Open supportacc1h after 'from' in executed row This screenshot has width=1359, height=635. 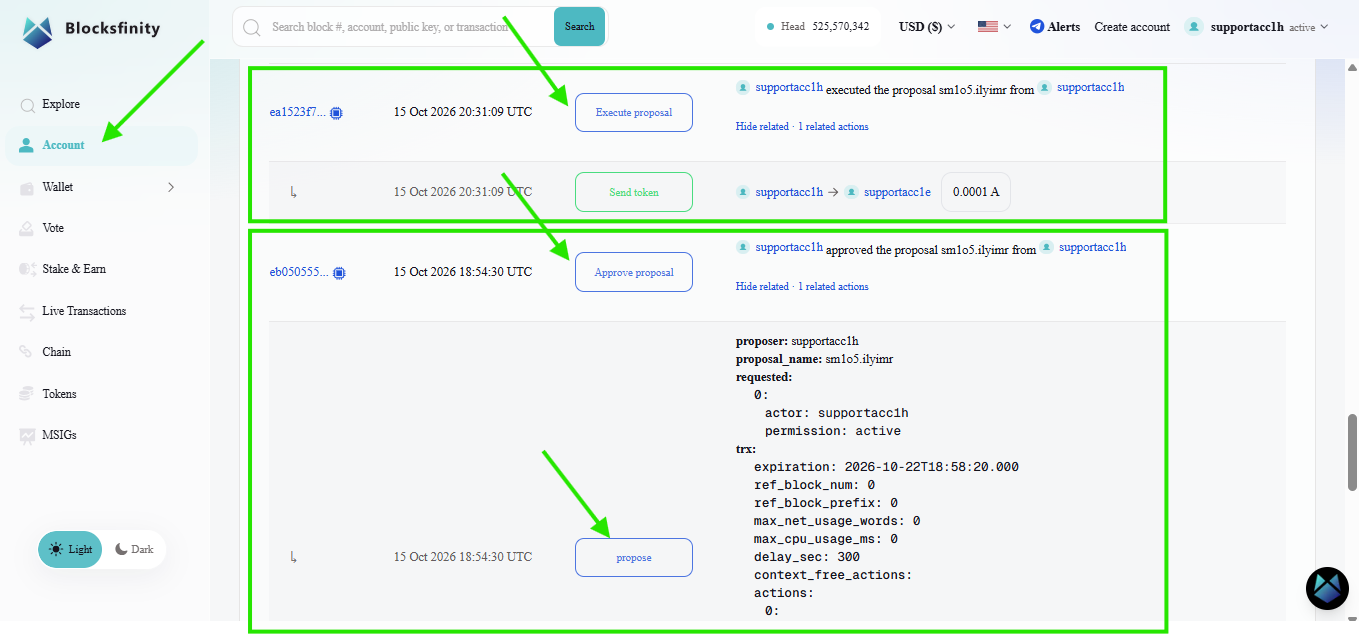[x=1090, y=87]
